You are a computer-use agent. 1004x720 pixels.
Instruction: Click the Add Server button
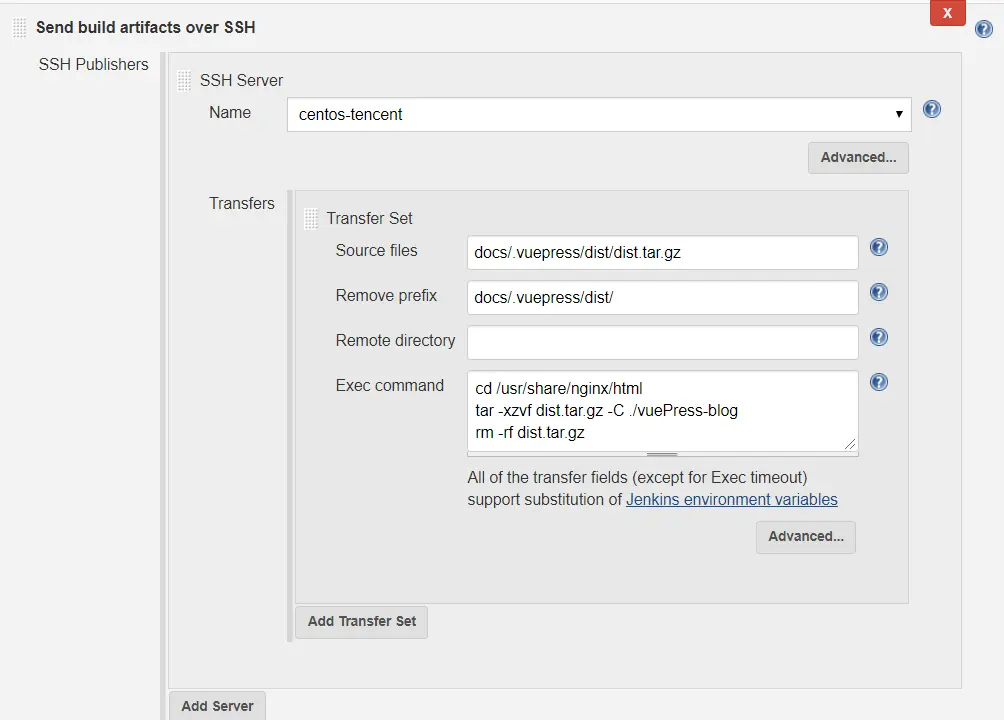217,706
